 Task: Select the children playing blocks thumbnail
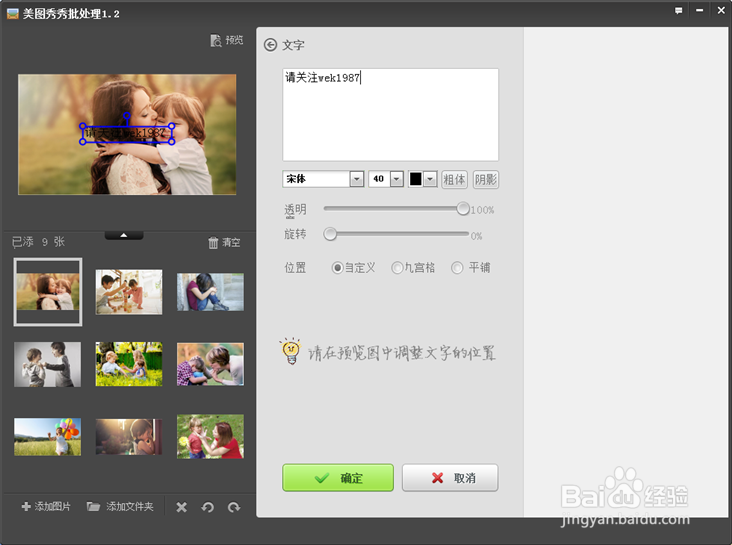[129, 292]
